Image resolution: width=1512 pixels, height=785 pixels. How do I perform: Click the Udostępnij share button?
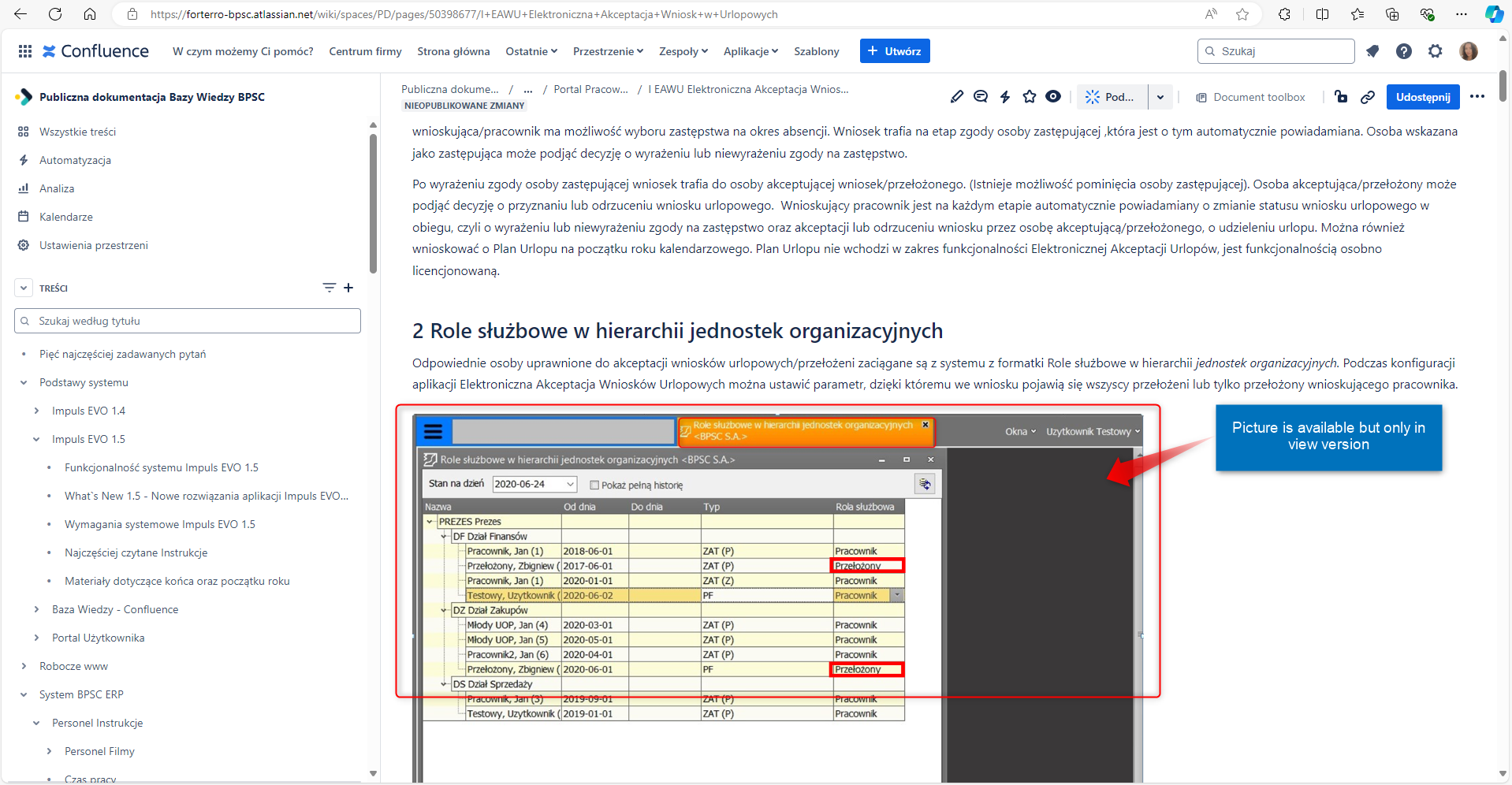[x=1423, y=97]
